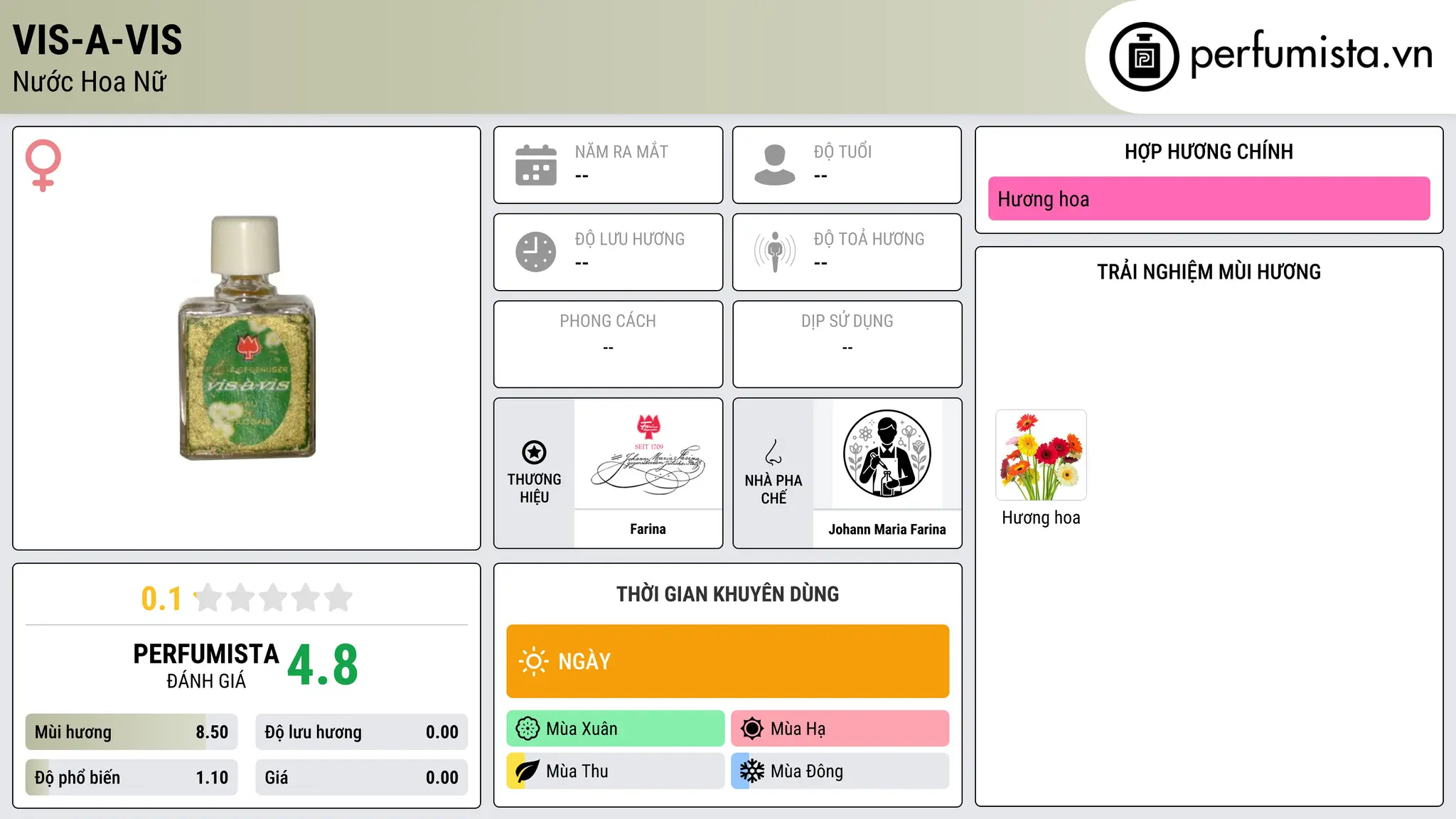Click the pink female gender symbol
1456x819 pixels.
point(43,165)
